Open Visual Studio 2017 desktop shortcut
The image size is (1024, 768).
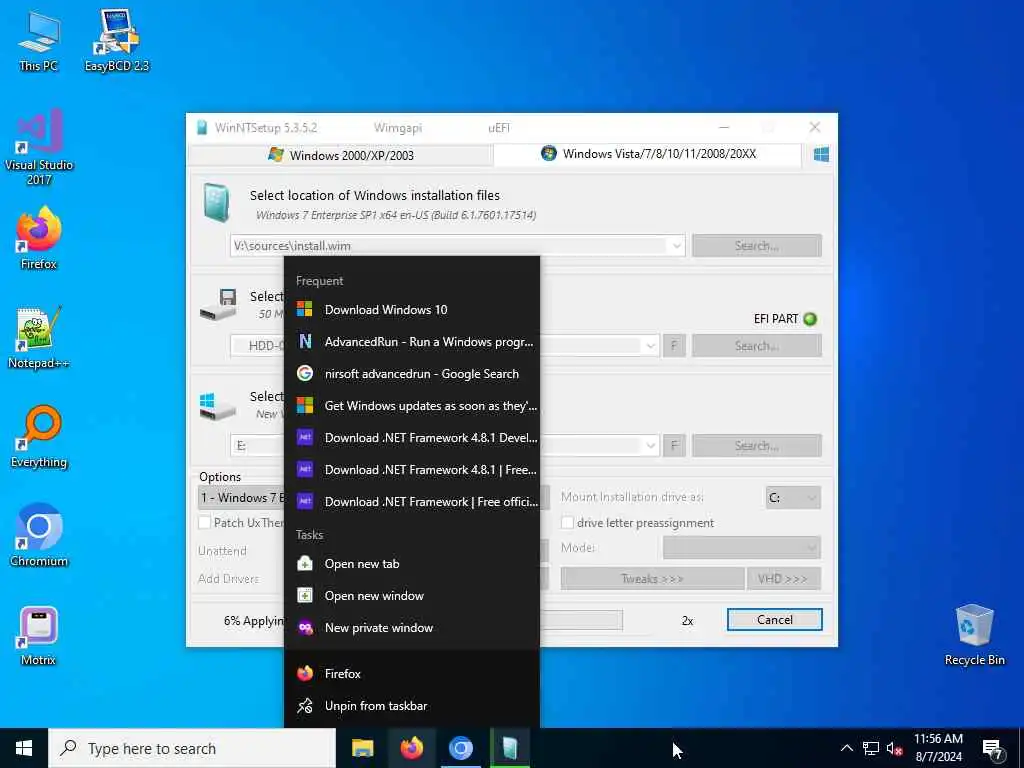pyautogui.click(x=39, y=147)
